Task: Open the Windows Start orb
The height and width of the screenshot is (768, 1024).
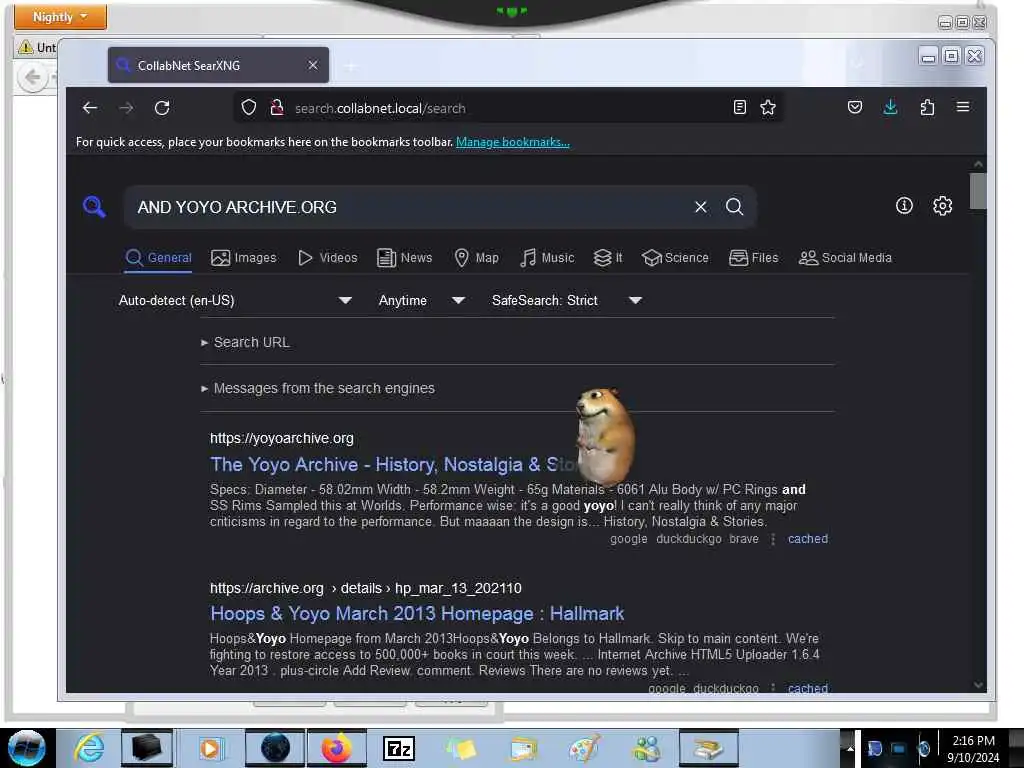Action: [27, 748]
